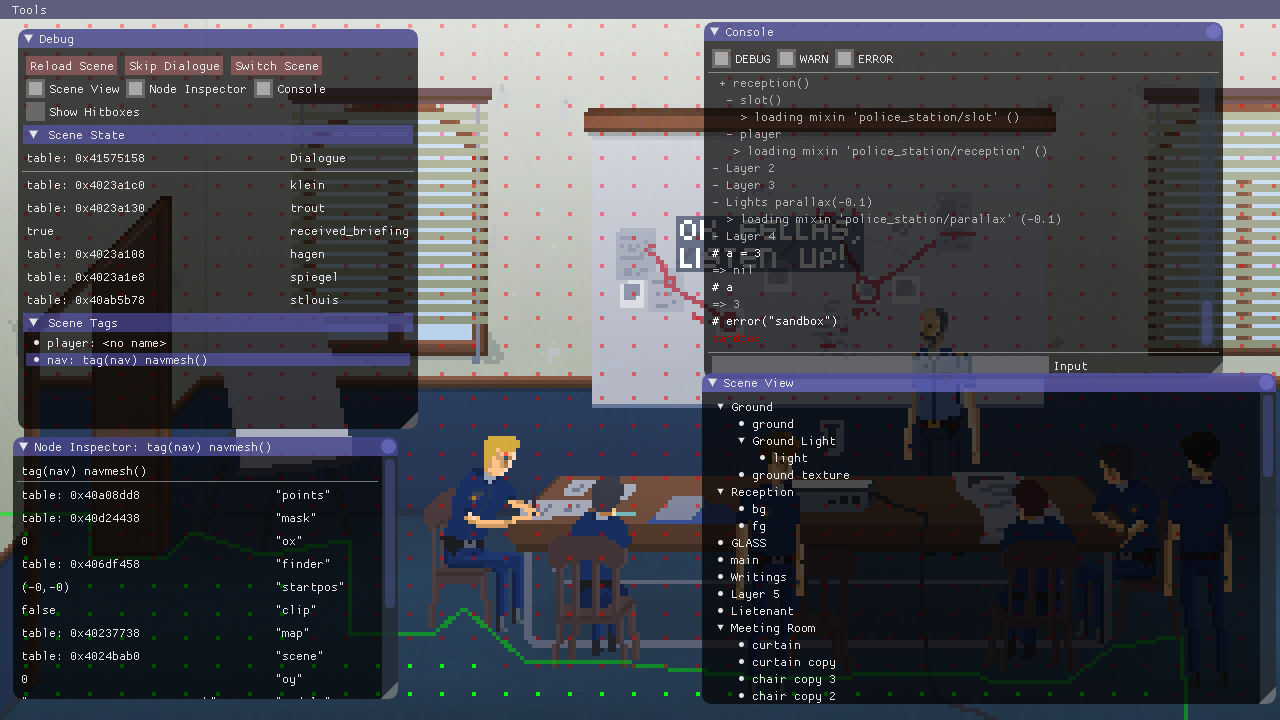Viewport: 1280px width, 720px height.
Task: Select the 'ground_texture' node in Scene View
Action: pos(800,475)
